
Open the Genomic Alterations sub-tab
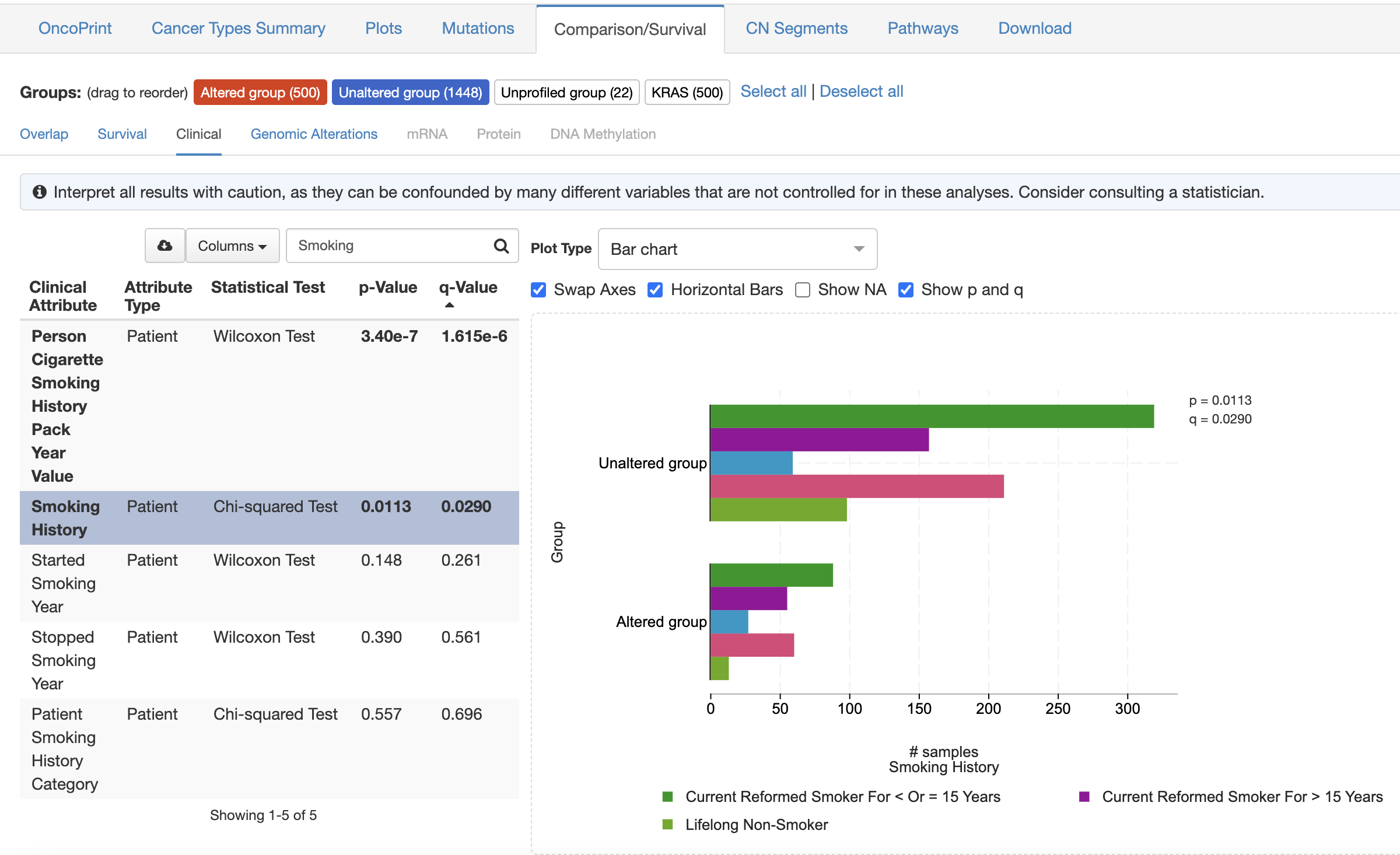tap(314, 134)
